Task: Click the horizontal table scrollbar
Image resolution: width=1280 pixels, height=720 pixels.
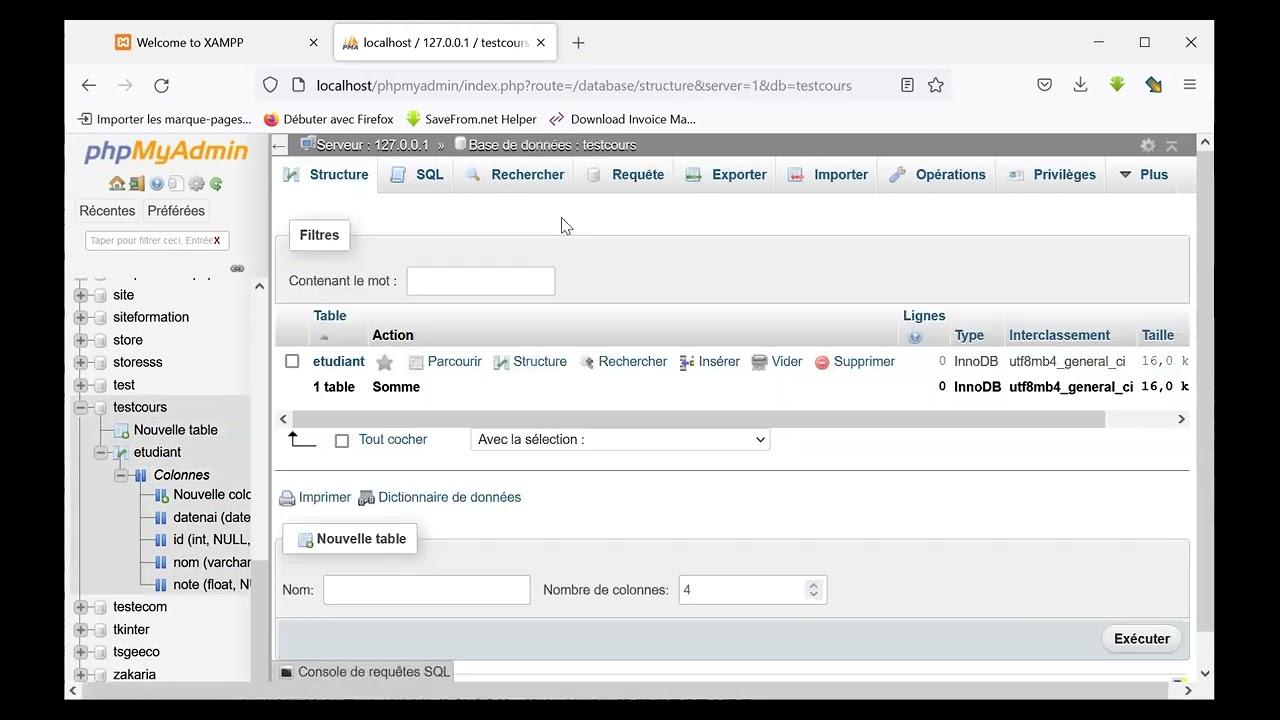Action: 697,420
